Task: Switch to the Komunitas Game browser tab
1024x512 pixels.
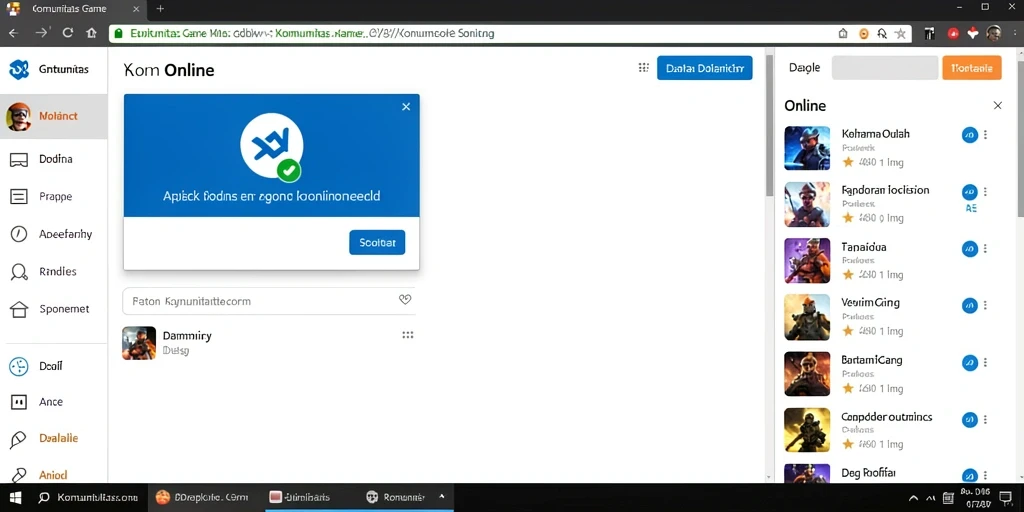Action: (73, 9)
